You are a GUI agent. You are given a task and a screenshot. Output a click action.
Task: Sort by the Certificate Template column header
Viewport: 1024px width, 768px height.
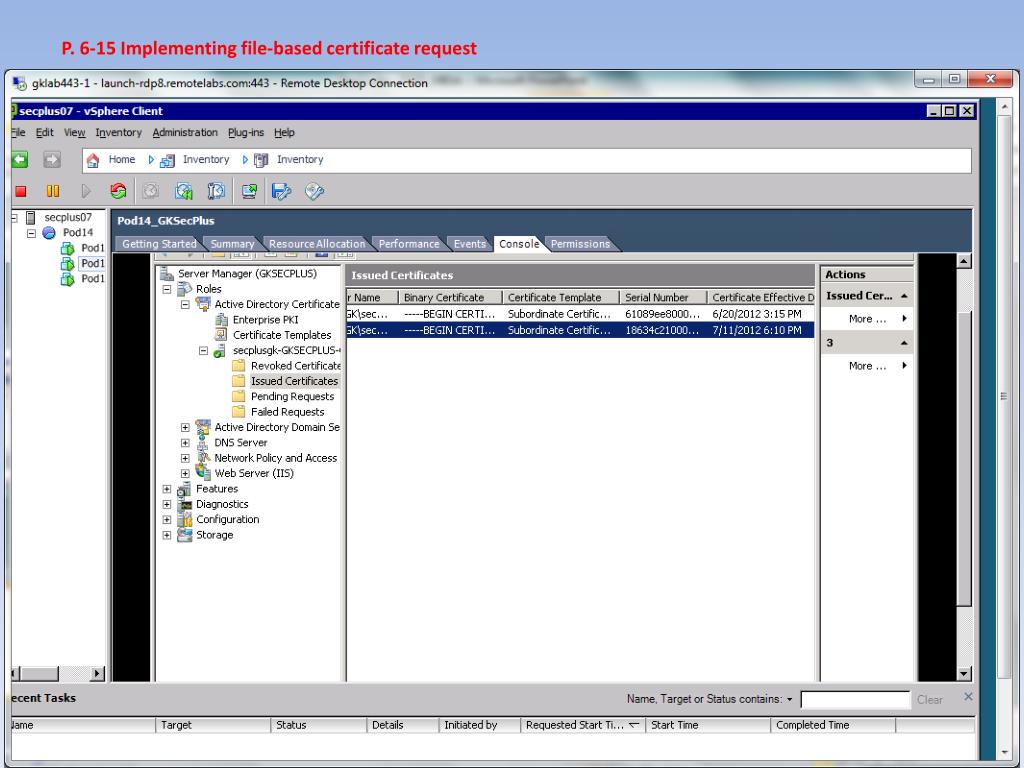tap(560, 298)
